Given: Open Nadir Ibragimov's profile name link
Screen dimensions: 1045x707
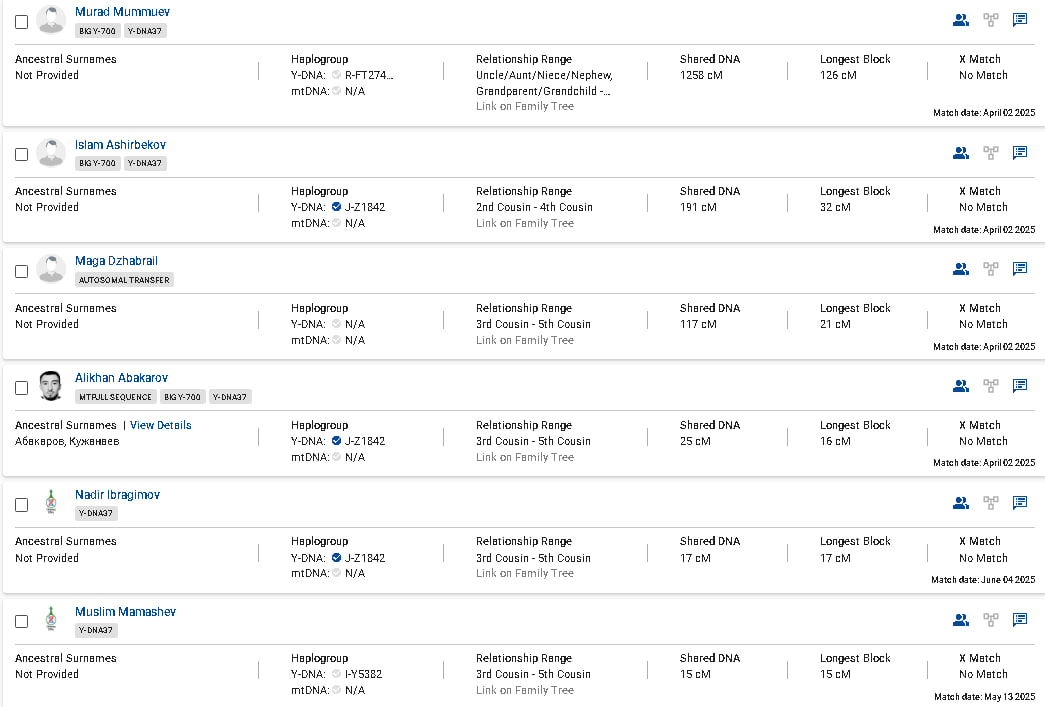Looking at the screenshot, I should [x=117, y=494].
